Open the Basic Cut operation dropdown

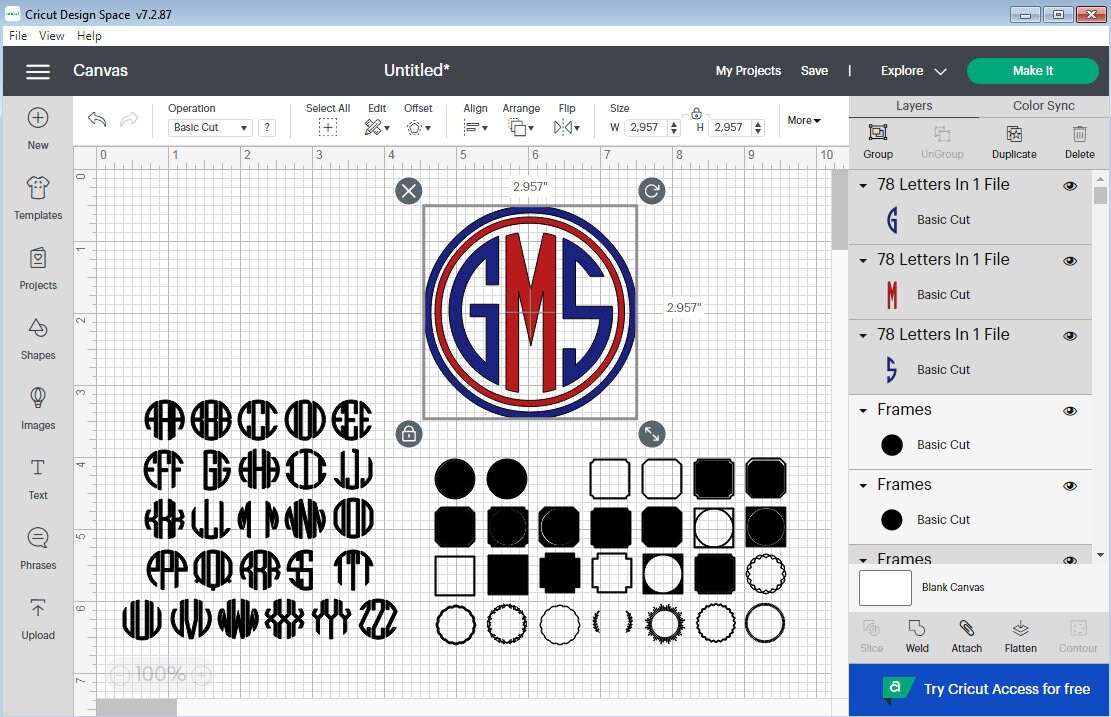[x=209, y=127]
